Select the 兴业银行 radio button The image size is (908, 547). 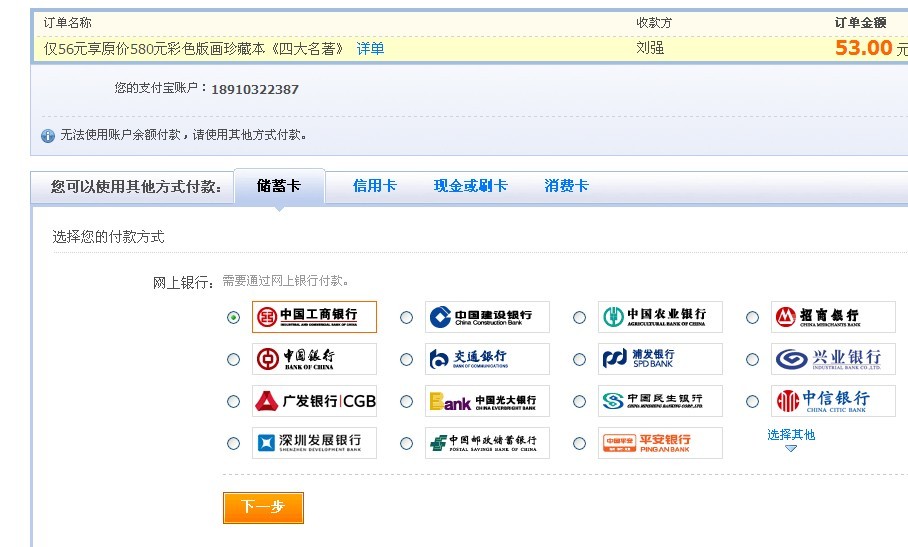[x=752, y=359]
